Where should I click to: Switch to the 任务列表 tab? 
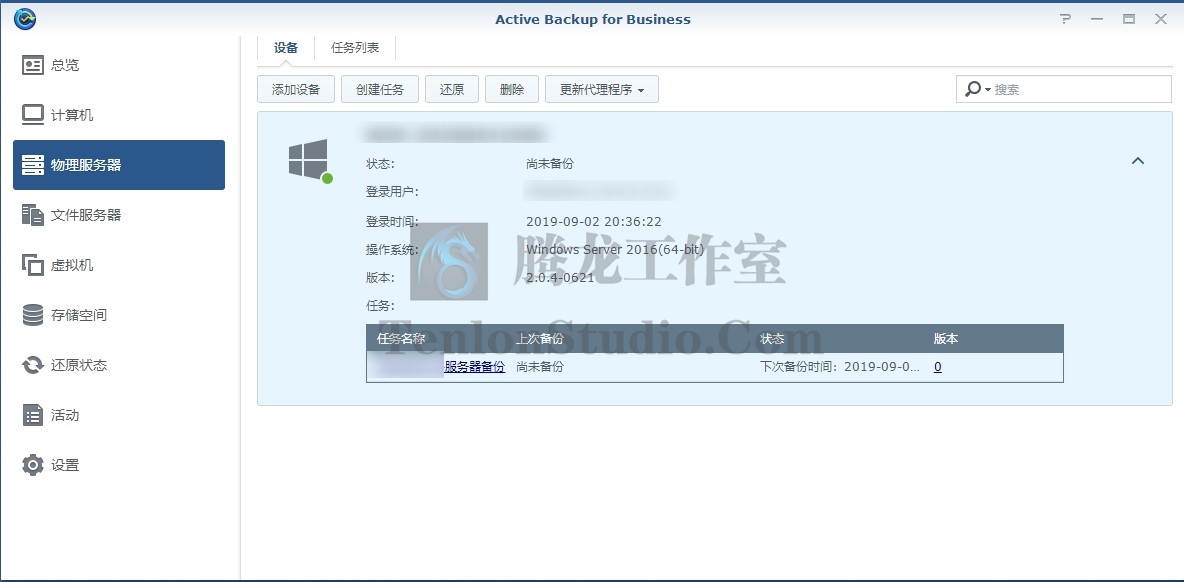click(355, 48)
